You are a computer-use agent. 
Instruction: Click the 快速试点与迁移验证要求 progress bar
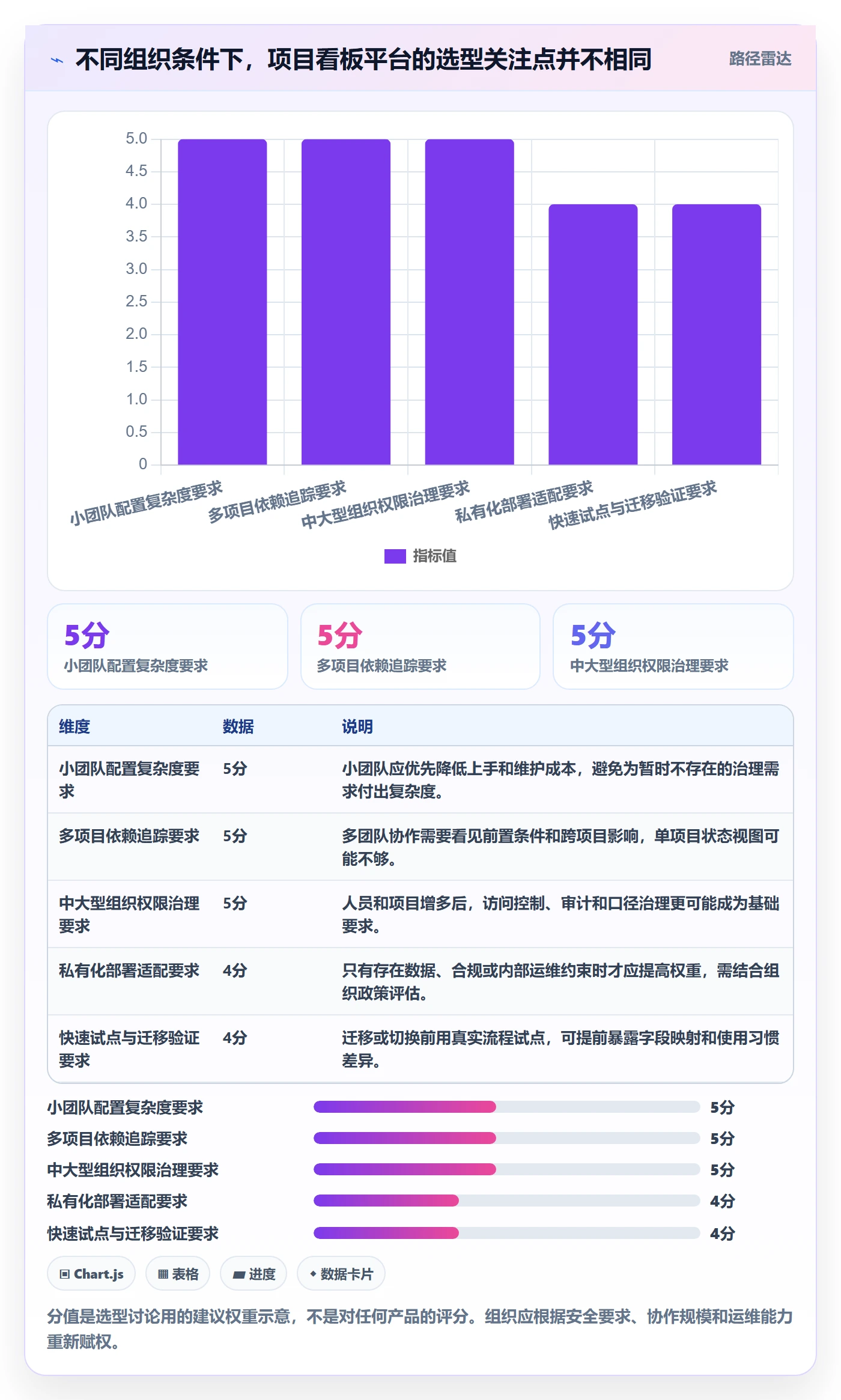pyautogui.click(x=507, y=1233)
